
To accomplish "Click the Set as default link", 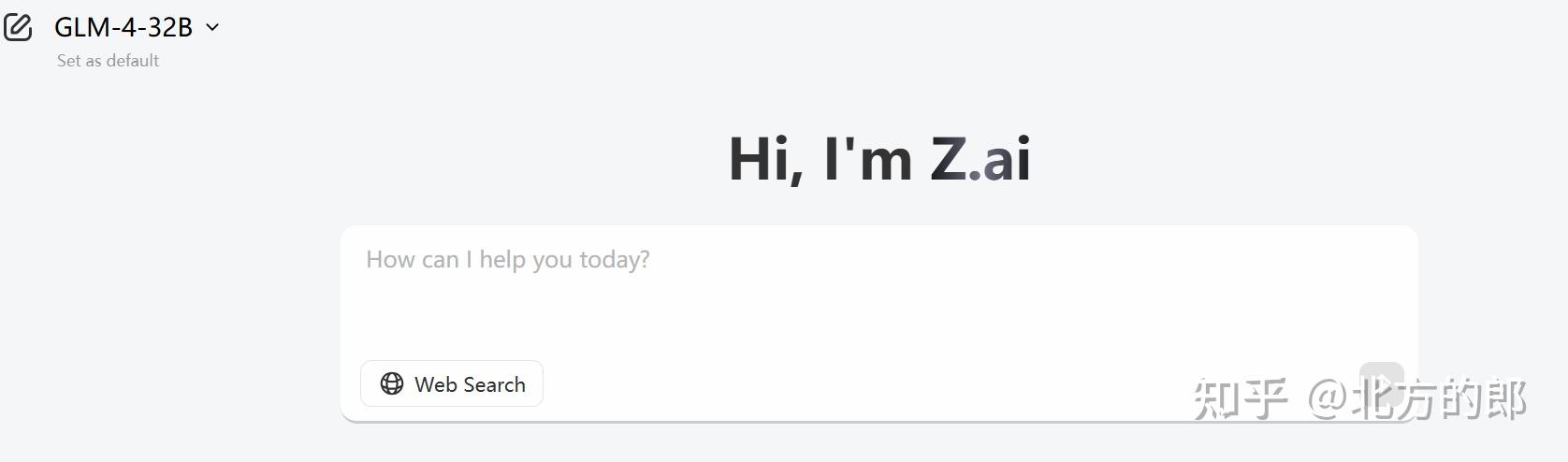I will 108,61.
